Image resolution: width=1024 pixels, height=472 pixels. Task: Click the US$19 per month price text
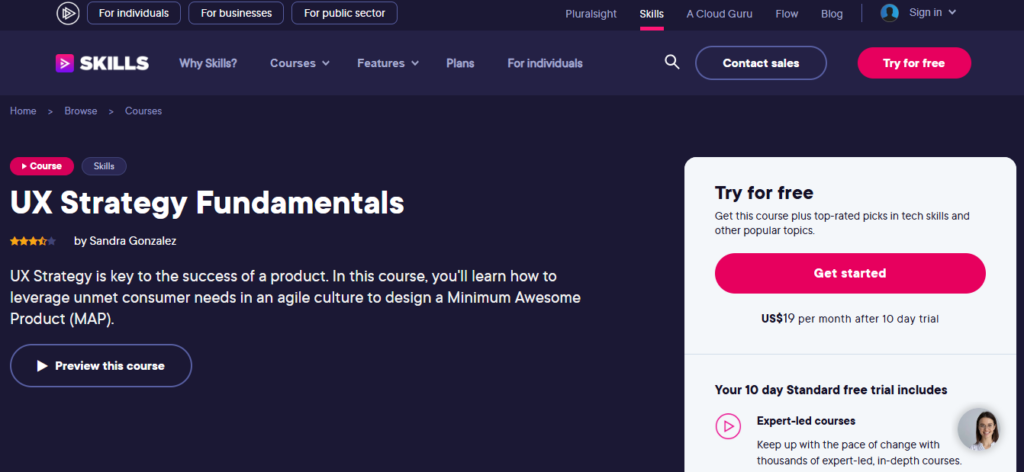click(850, 319)
